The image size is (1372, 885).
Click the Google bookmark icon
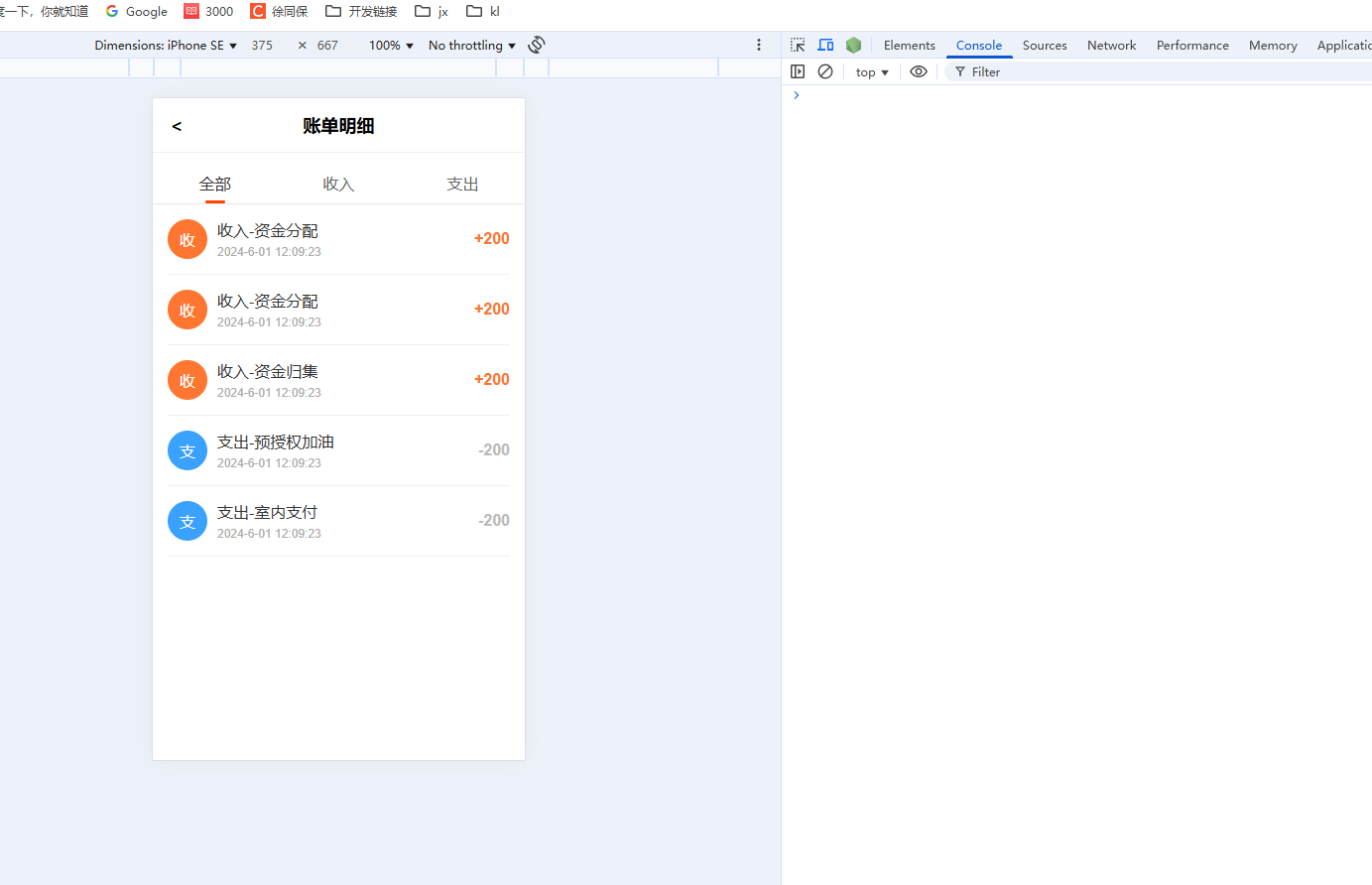click(112, 11)
